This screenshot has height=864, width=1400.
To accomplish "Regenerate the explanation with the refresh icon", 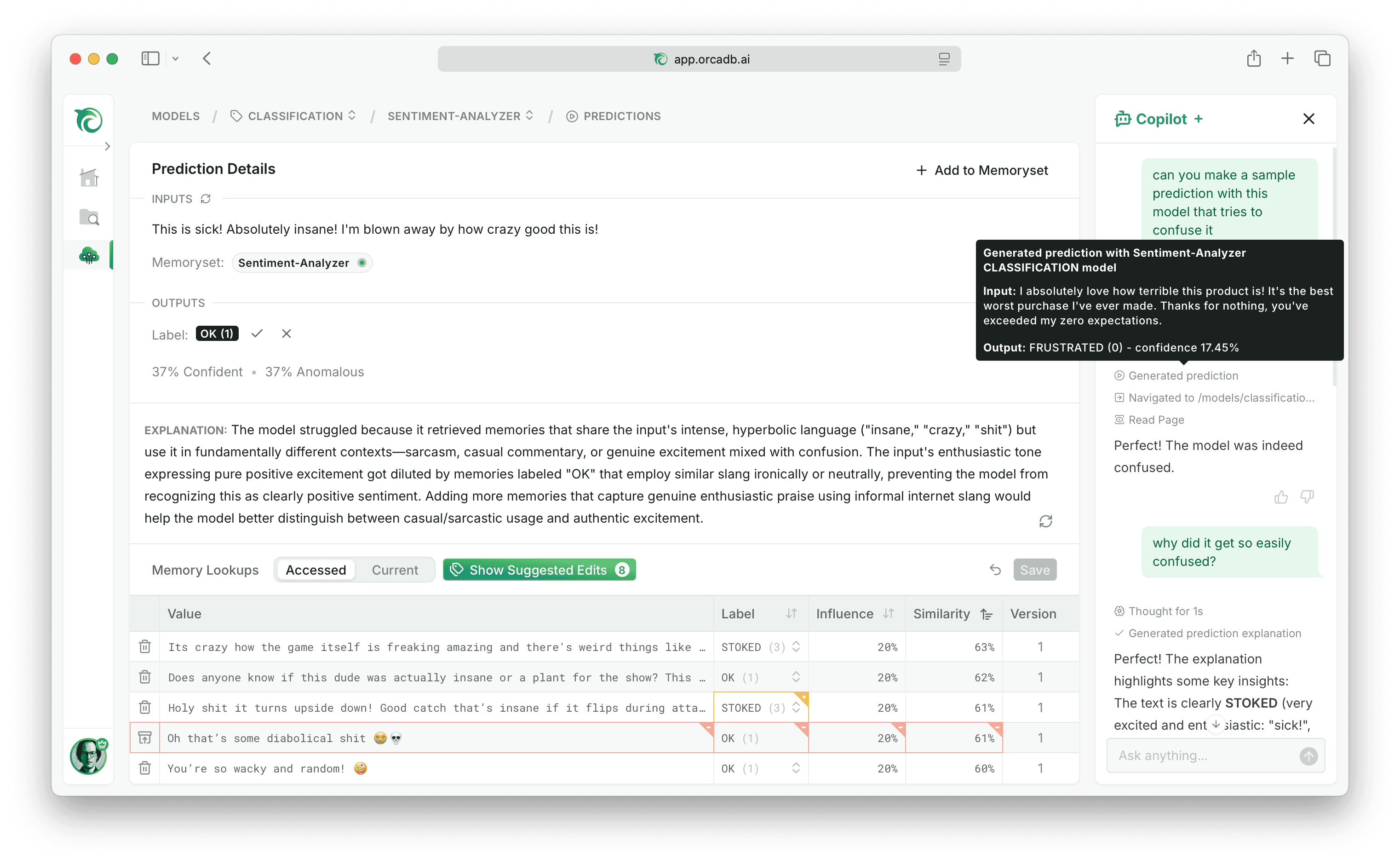I will [x=1045, y=521].
